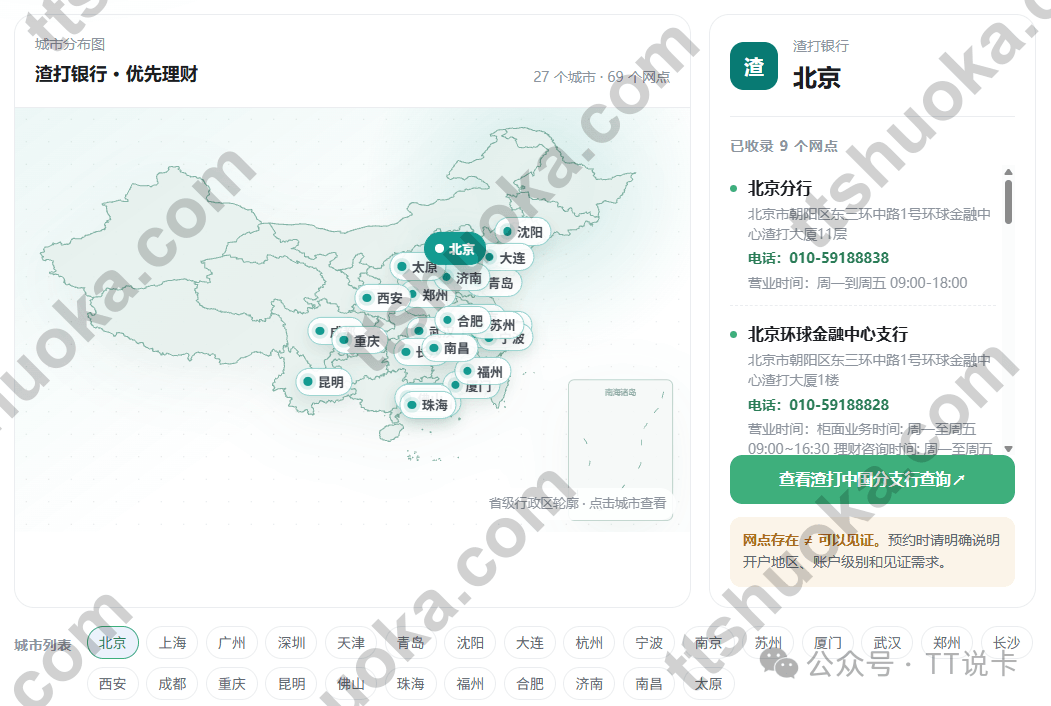Show 合肥 branches from the city list
Image resolution: width=1051 pixels, height=706 pixels.
click(530, 684)
